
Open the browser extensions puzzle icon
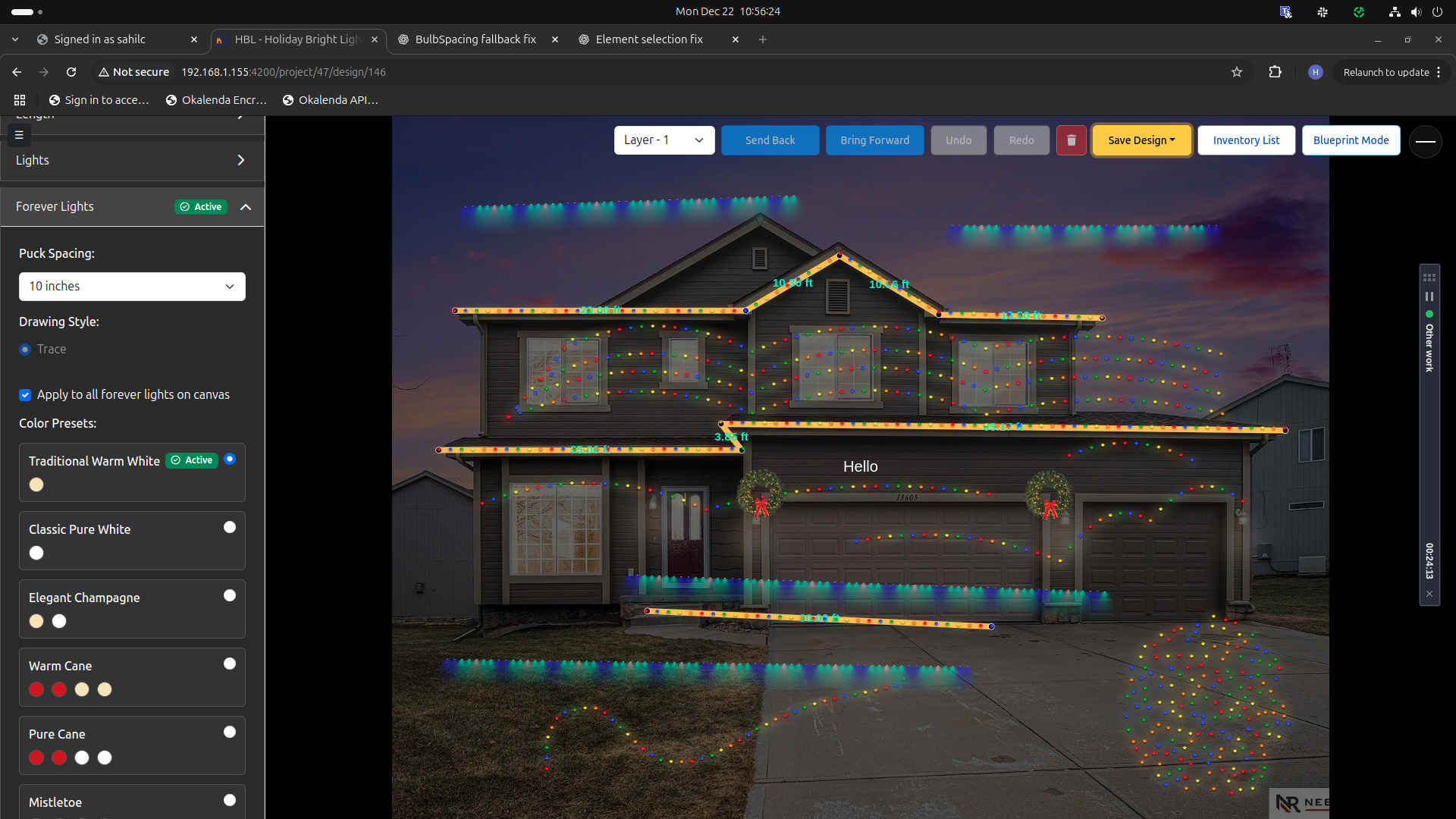[1275, 72]
